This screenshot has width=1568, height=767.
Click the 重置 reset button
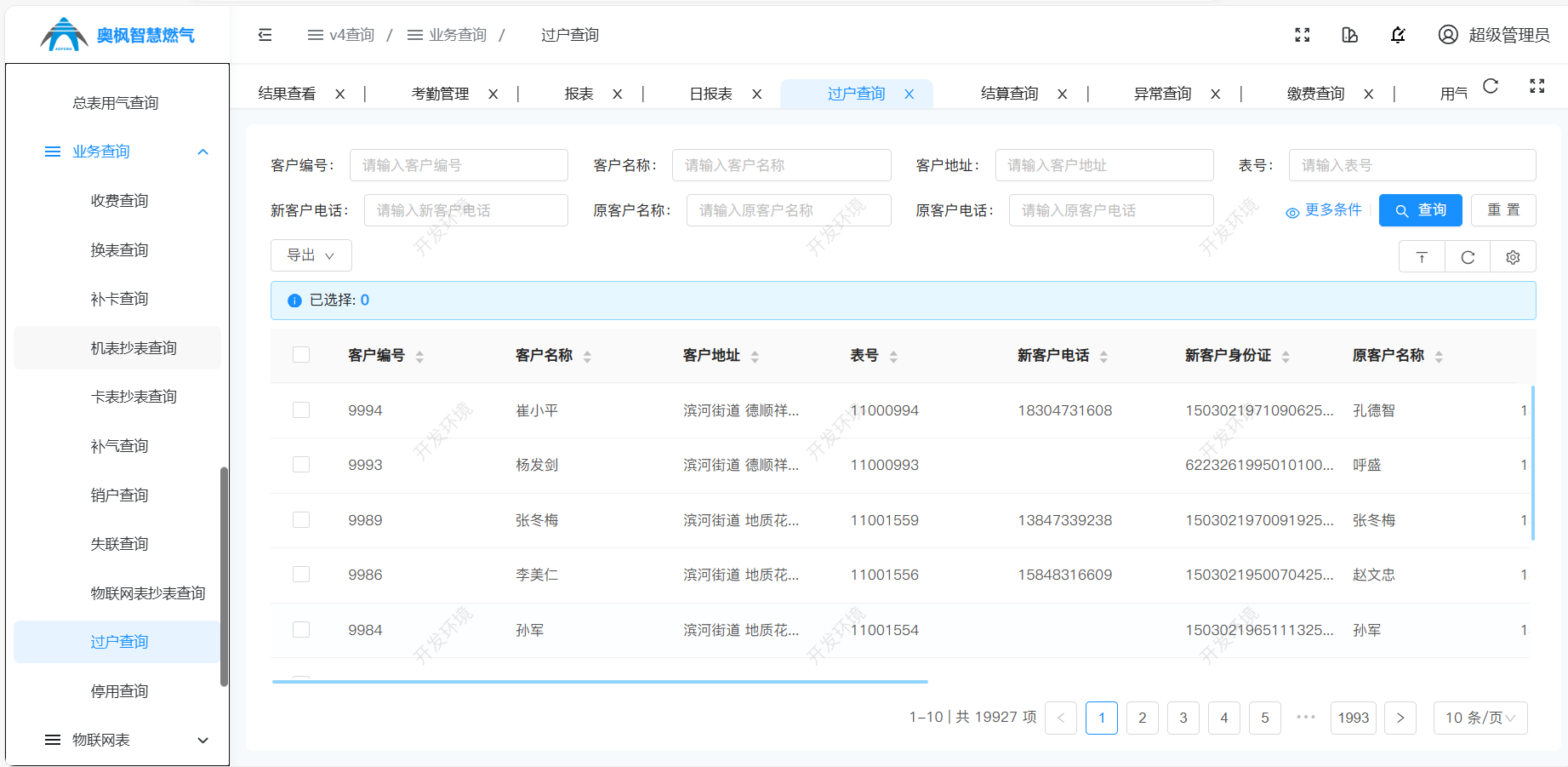click(x=1503, y=210)
